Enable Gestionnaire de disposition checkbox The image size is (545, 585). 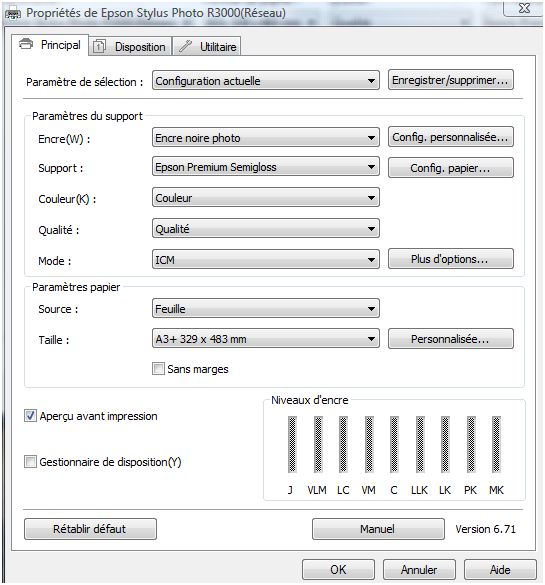tap(30, 462)
